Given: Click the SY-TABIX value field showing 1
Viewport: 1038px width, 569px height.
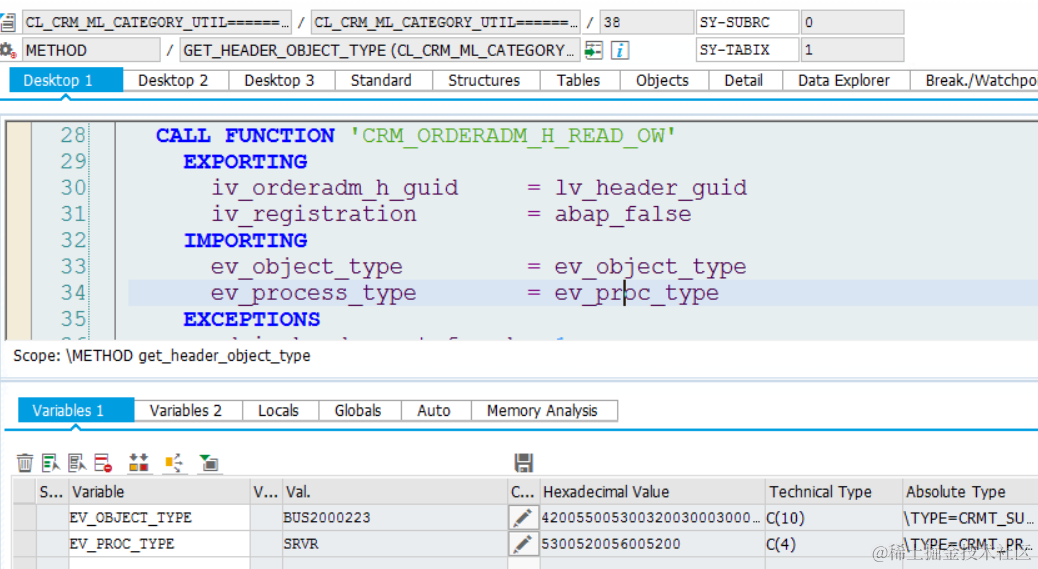Looking at the screenshot, I should [852, 50].
